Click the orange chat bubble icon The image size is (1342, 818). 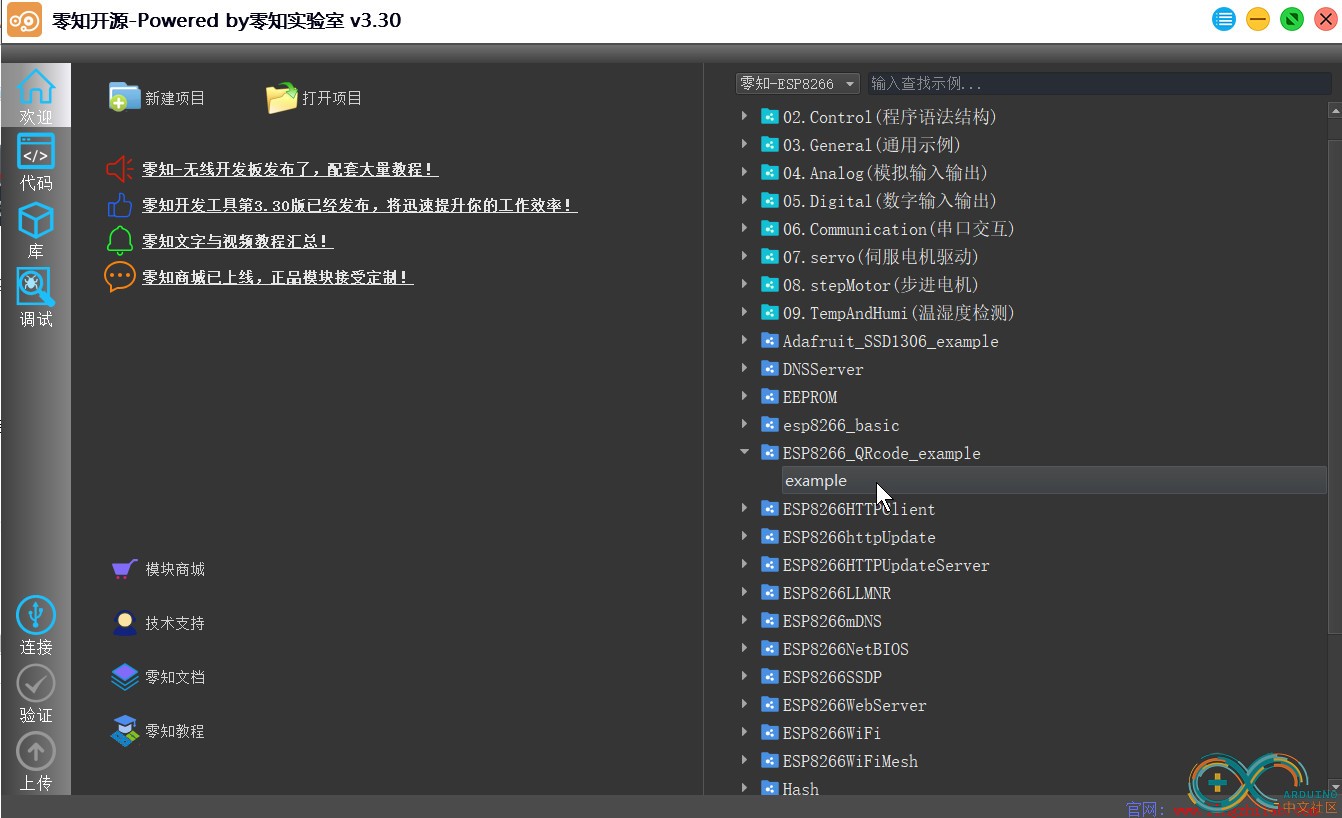coord(120,277)
